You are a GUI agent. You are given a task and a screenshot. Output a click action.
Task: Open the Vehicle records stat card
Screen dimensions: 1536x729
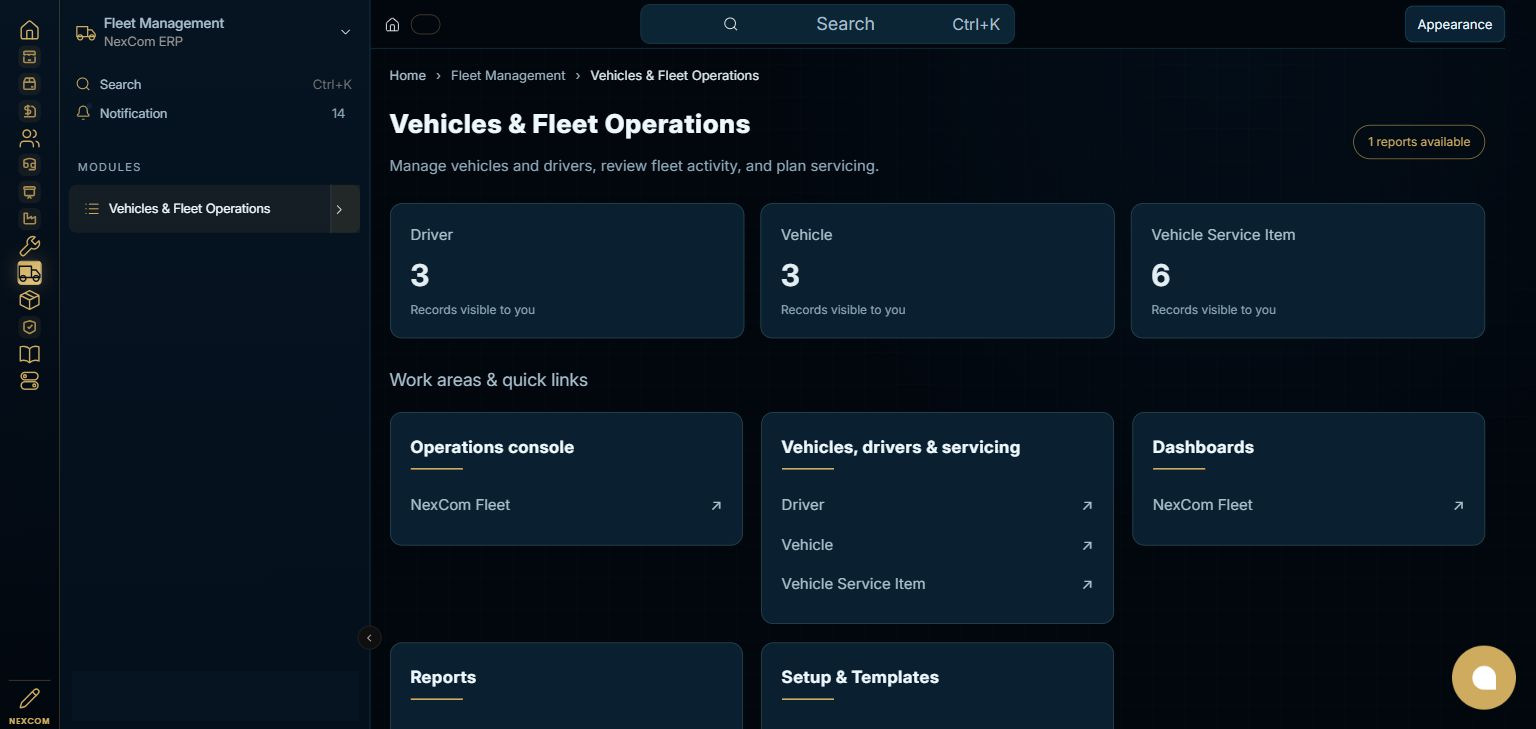tap(937, 271)
